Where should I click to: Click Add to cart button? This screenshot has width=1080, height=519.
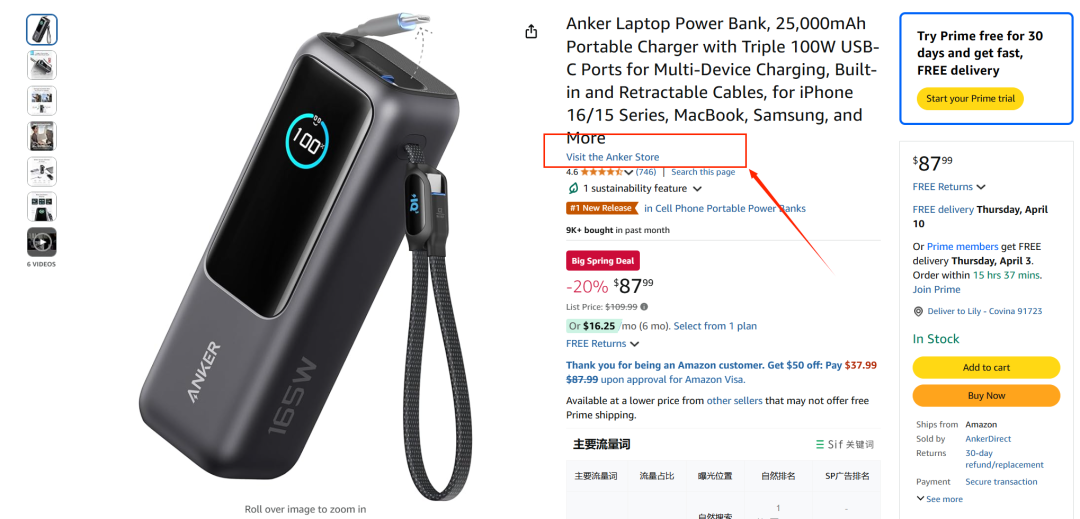(986, 368)
